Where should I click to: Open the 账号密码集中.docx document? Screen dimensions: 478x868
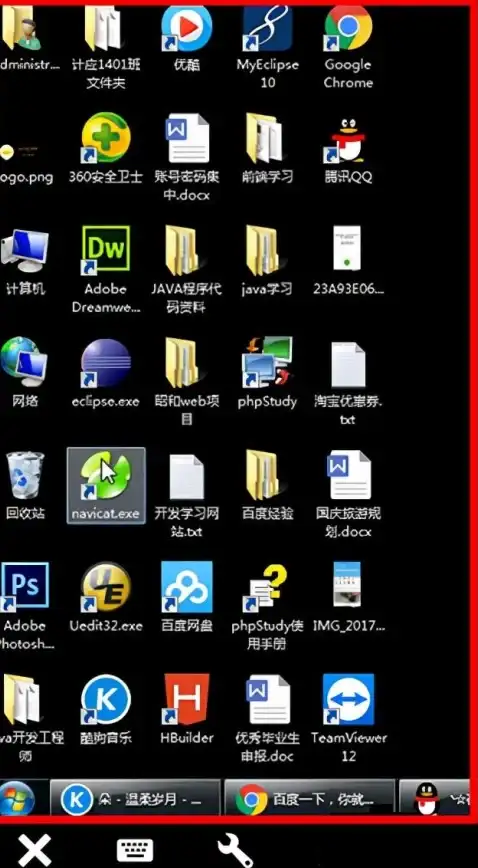coord(187,138)
